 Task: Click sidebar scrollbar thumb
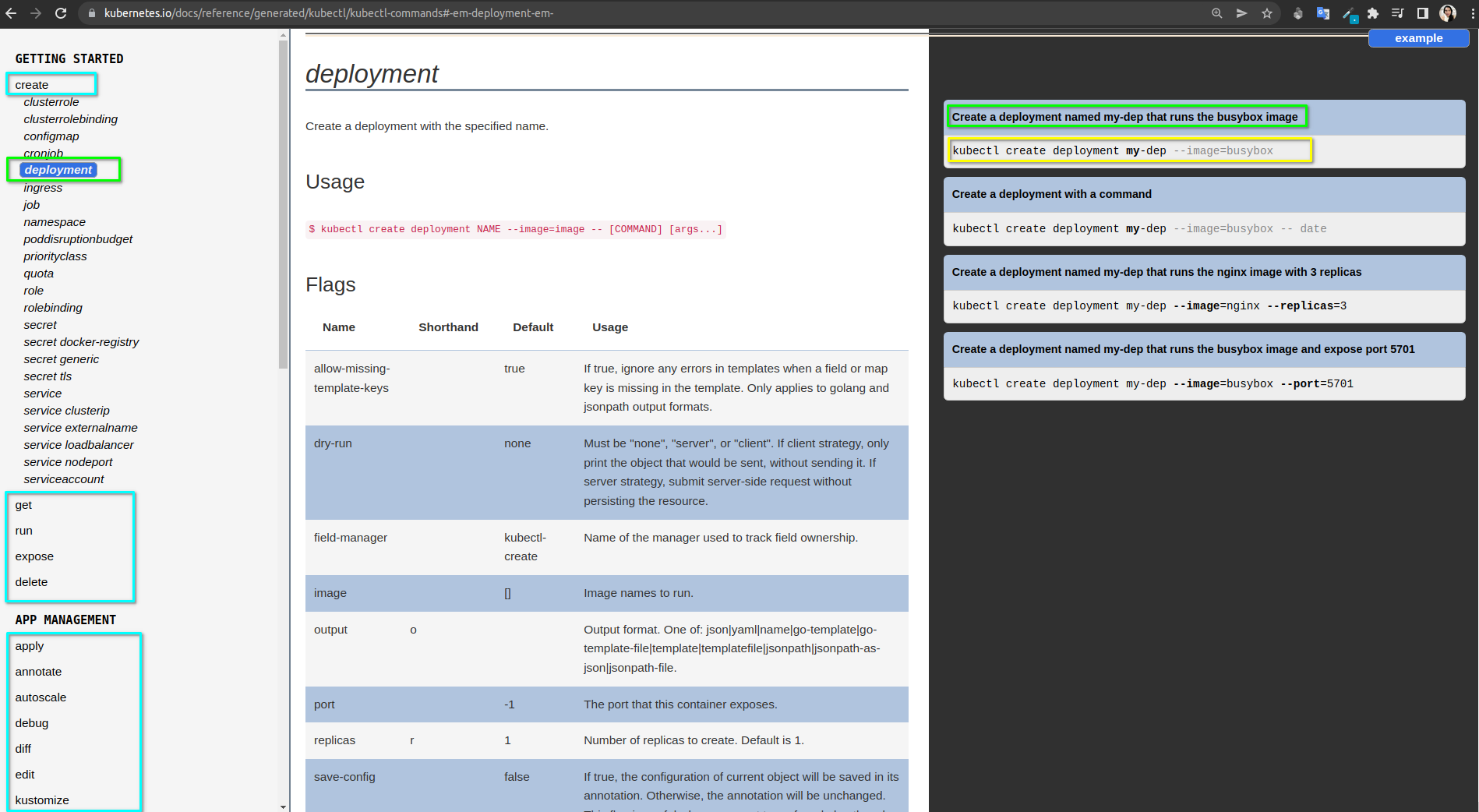pyautogui.click(x=283, y=203)
